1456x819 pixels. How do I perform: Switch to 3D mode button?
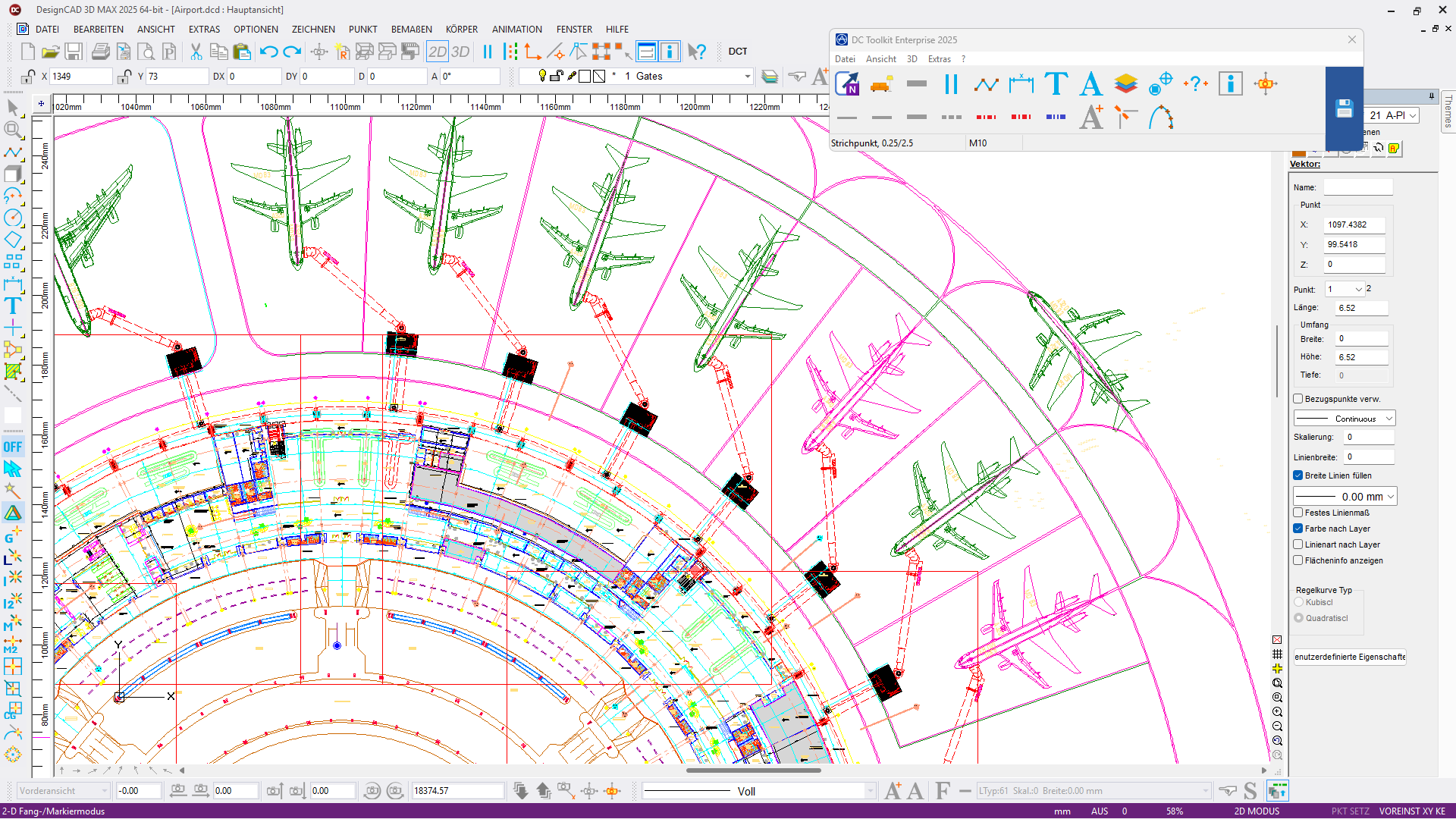460,52
